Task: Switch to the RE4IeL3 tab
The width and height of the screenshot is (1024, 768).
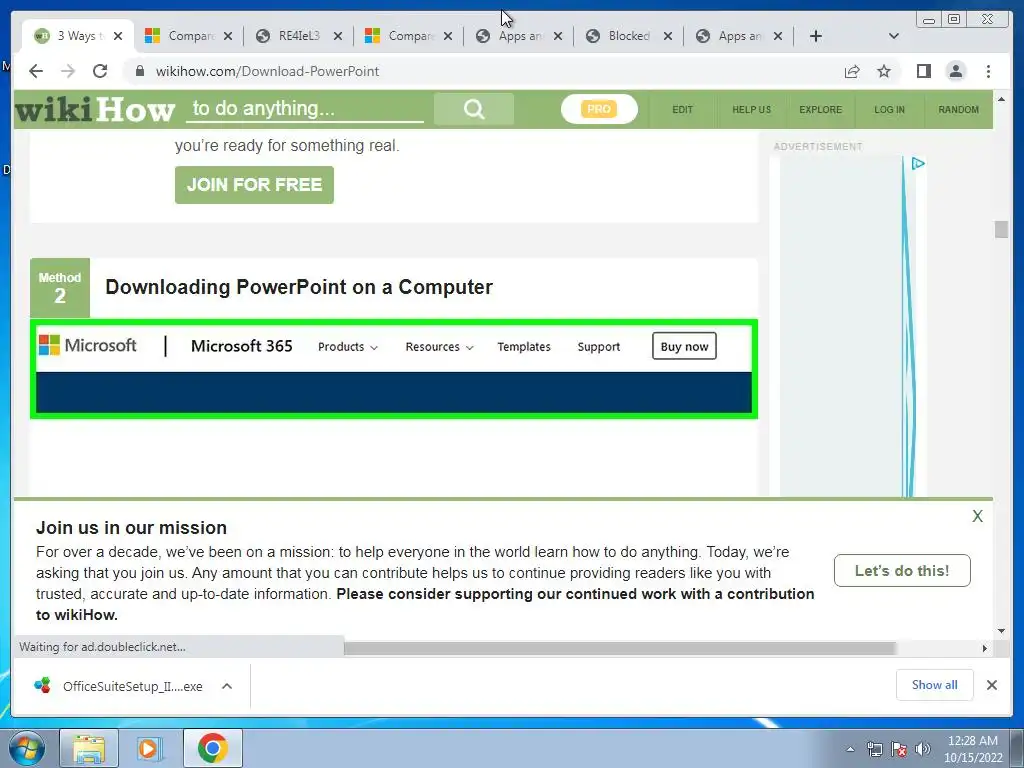Action: click(298, 36)
